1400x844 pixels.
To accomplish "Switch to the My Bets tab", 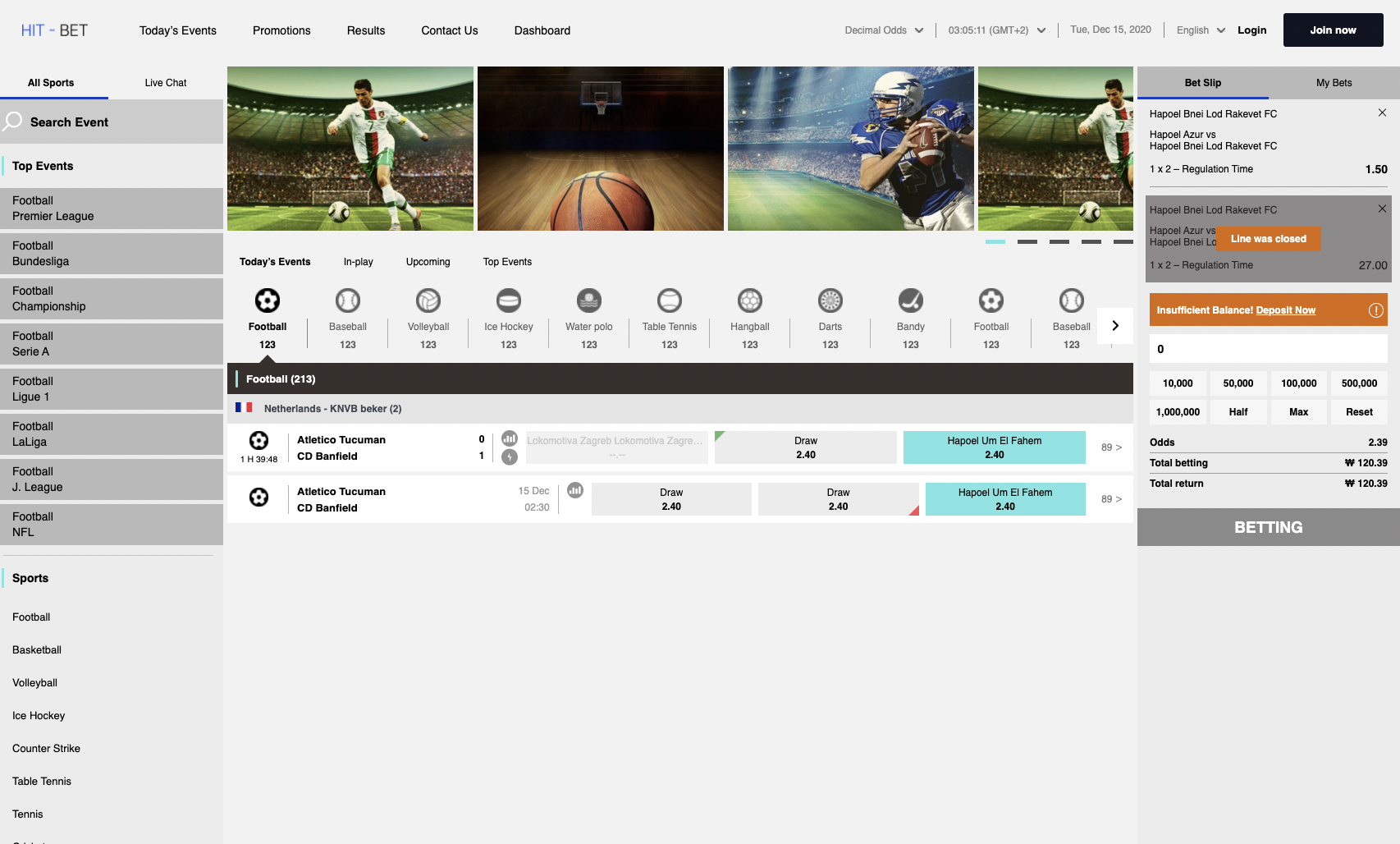I will 1334,83.
